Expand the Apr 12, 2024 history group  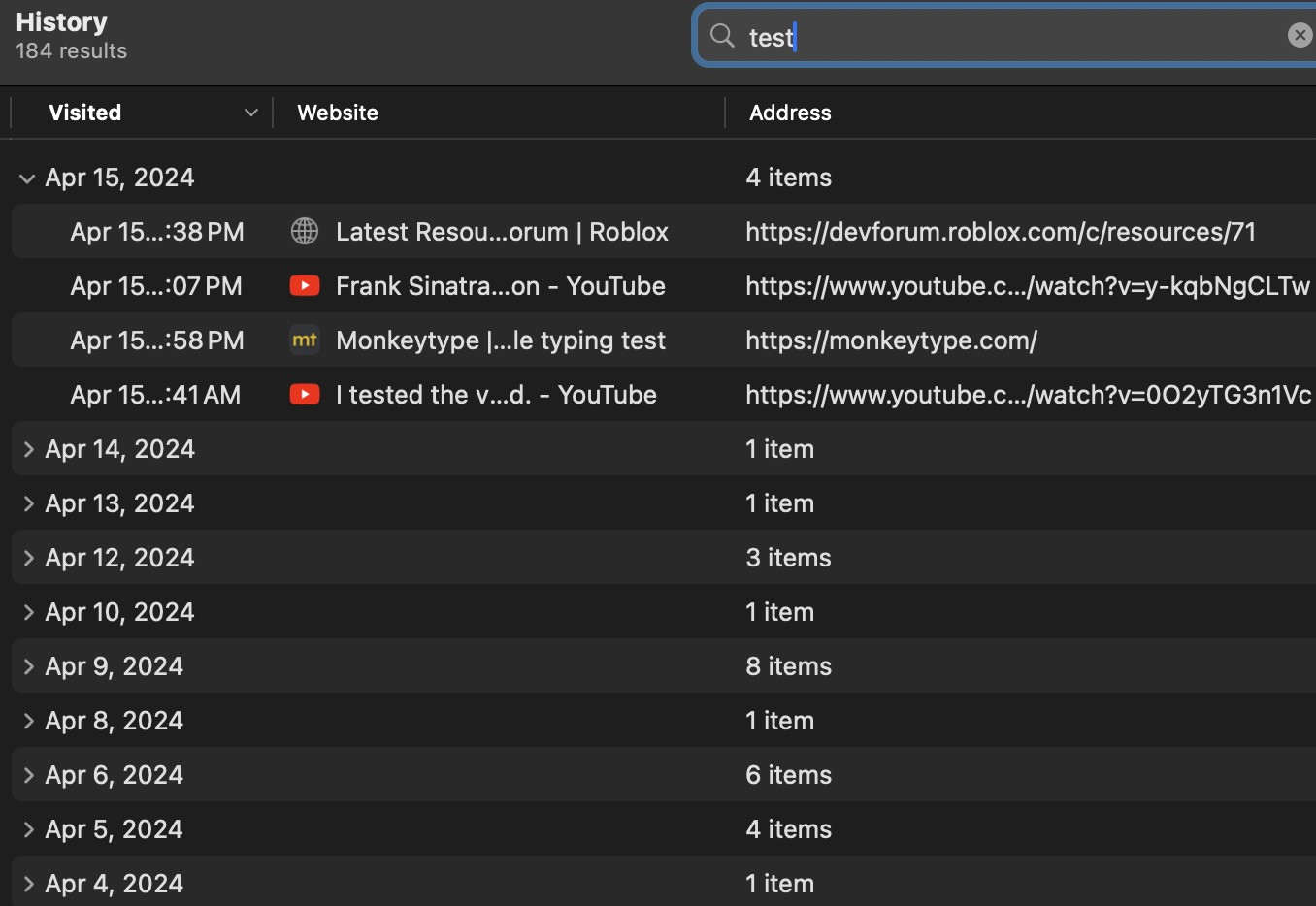point(27,558)
